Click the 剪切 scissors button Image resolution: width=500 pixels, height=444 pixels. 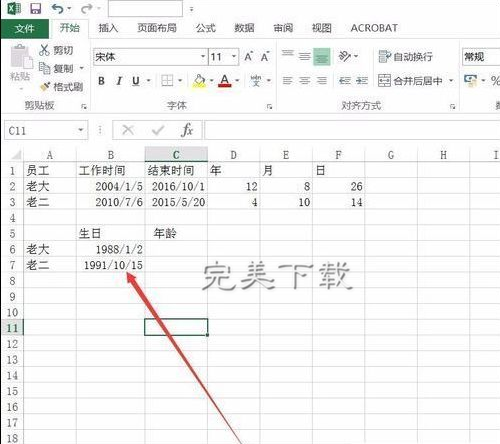tap(56, 50)
